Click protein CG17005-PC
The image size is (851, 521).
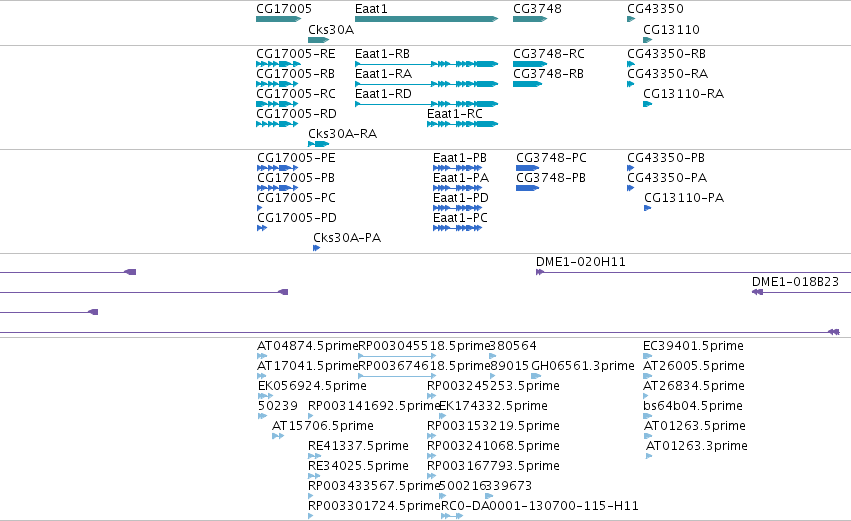pyautogui.click(x=260, y=208)
